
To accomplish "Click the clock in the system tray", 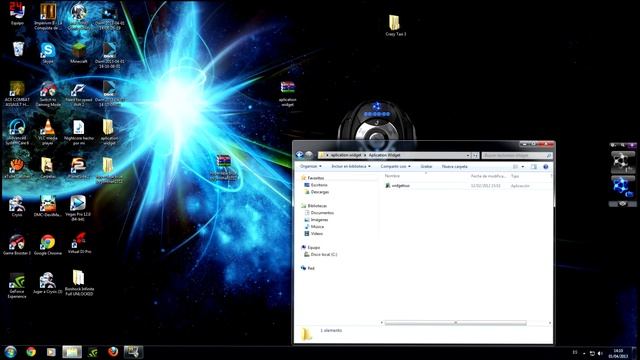I will [x=618, y=353].
